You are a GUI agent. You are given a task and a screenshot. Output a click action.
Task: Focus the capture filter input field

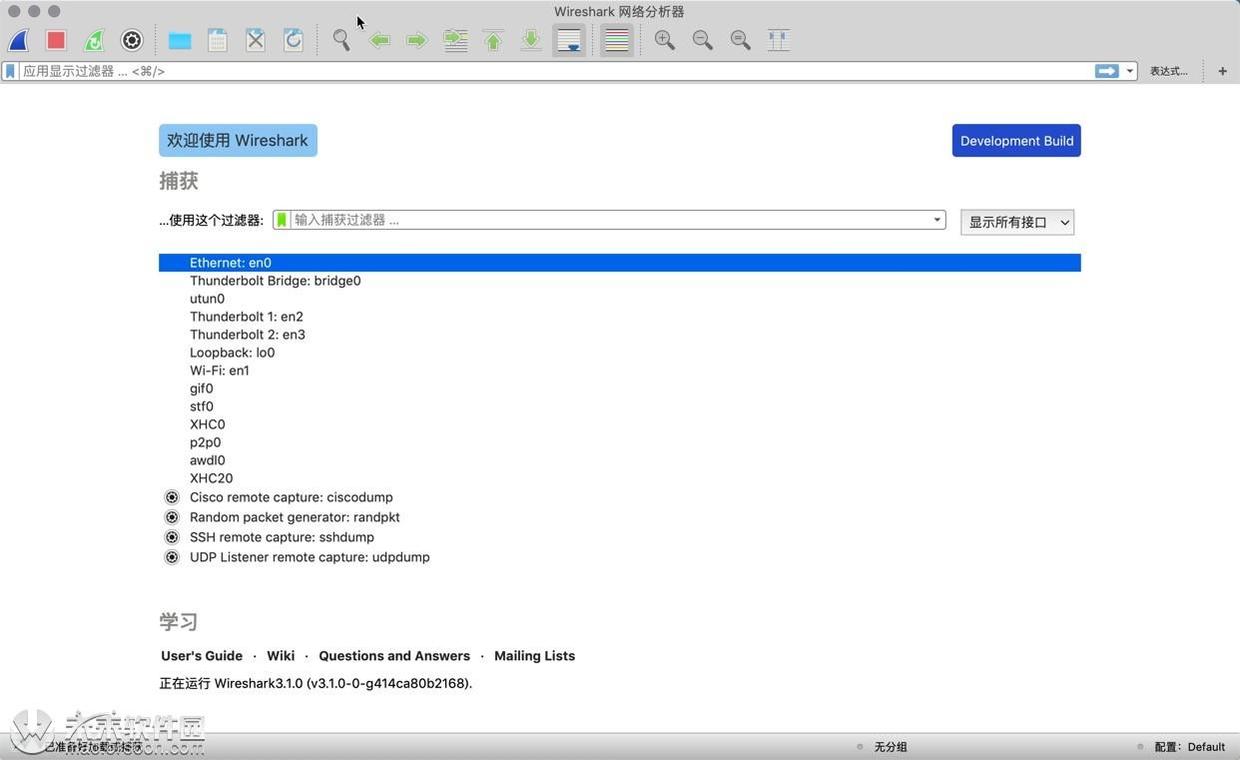pos(611,220)
